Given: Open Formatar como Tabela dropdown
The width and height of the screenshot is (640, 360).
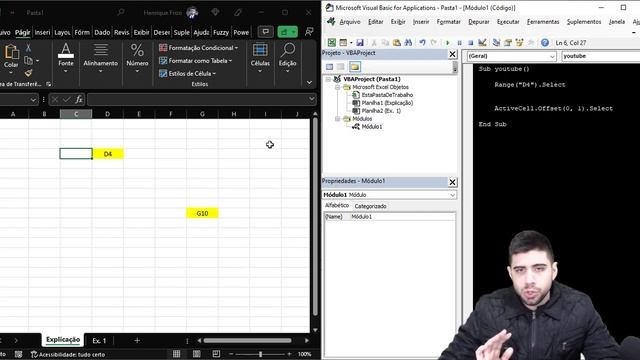Looking at the screenshot, I should click(196, 61).
